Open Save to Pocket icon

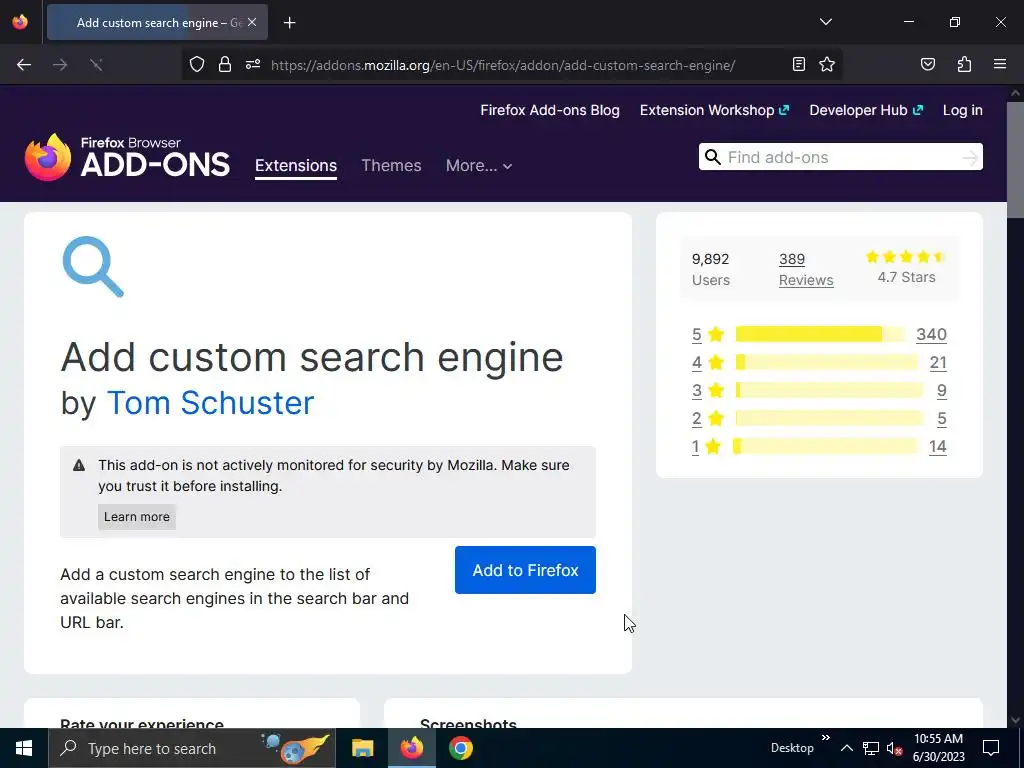click(x=927, y=64)
